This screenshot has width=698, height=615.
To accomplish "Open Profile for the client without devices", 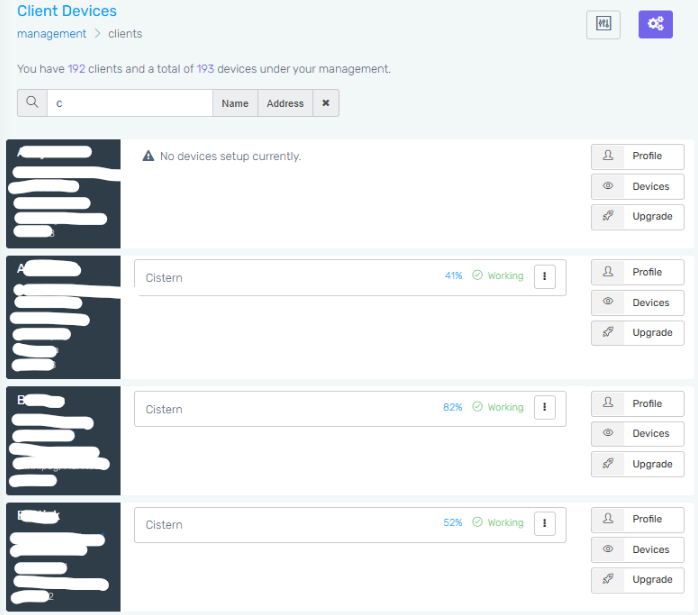I will [637, 156].
